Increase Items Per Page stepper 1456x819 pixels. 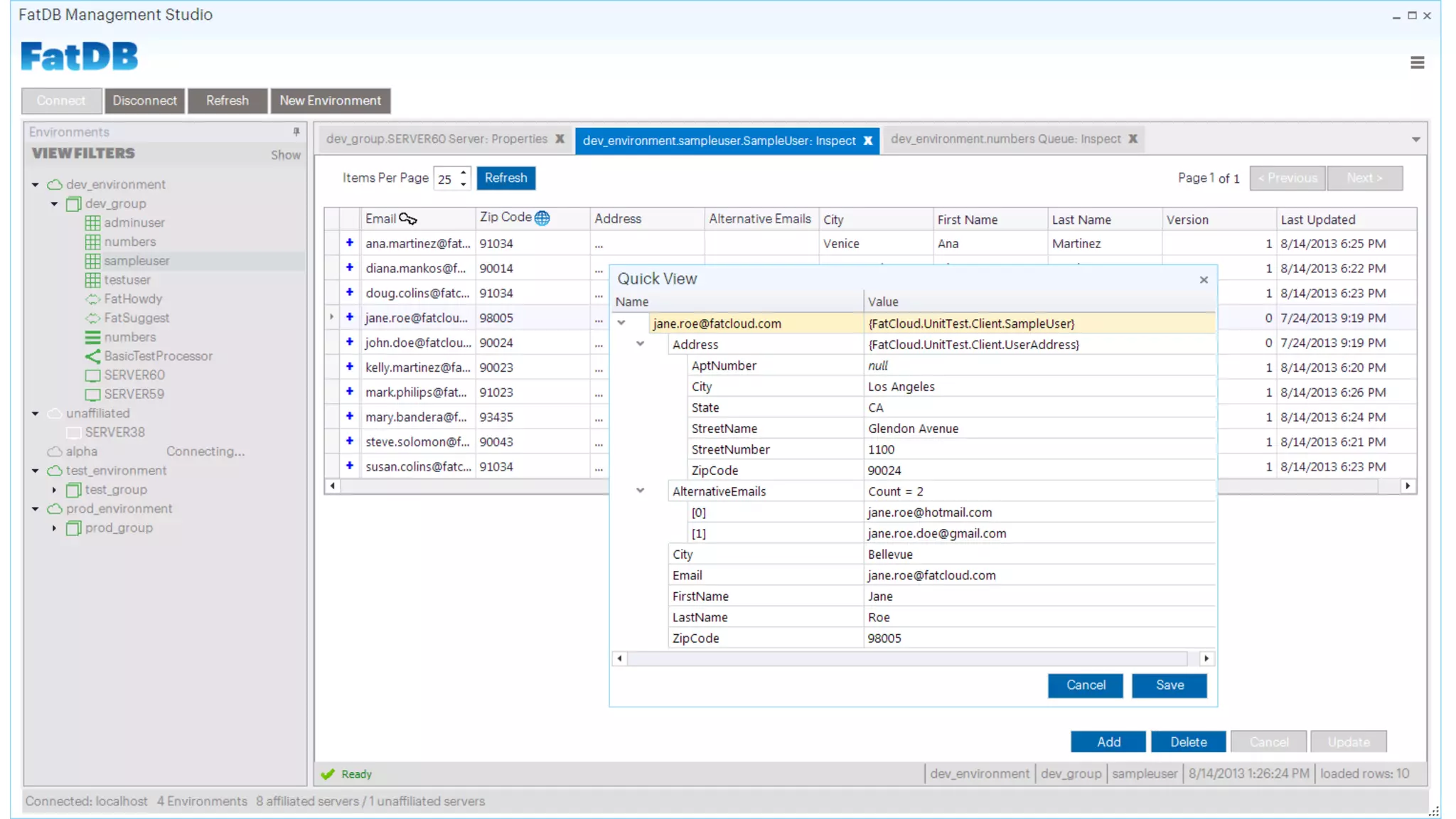coord(464,172)
